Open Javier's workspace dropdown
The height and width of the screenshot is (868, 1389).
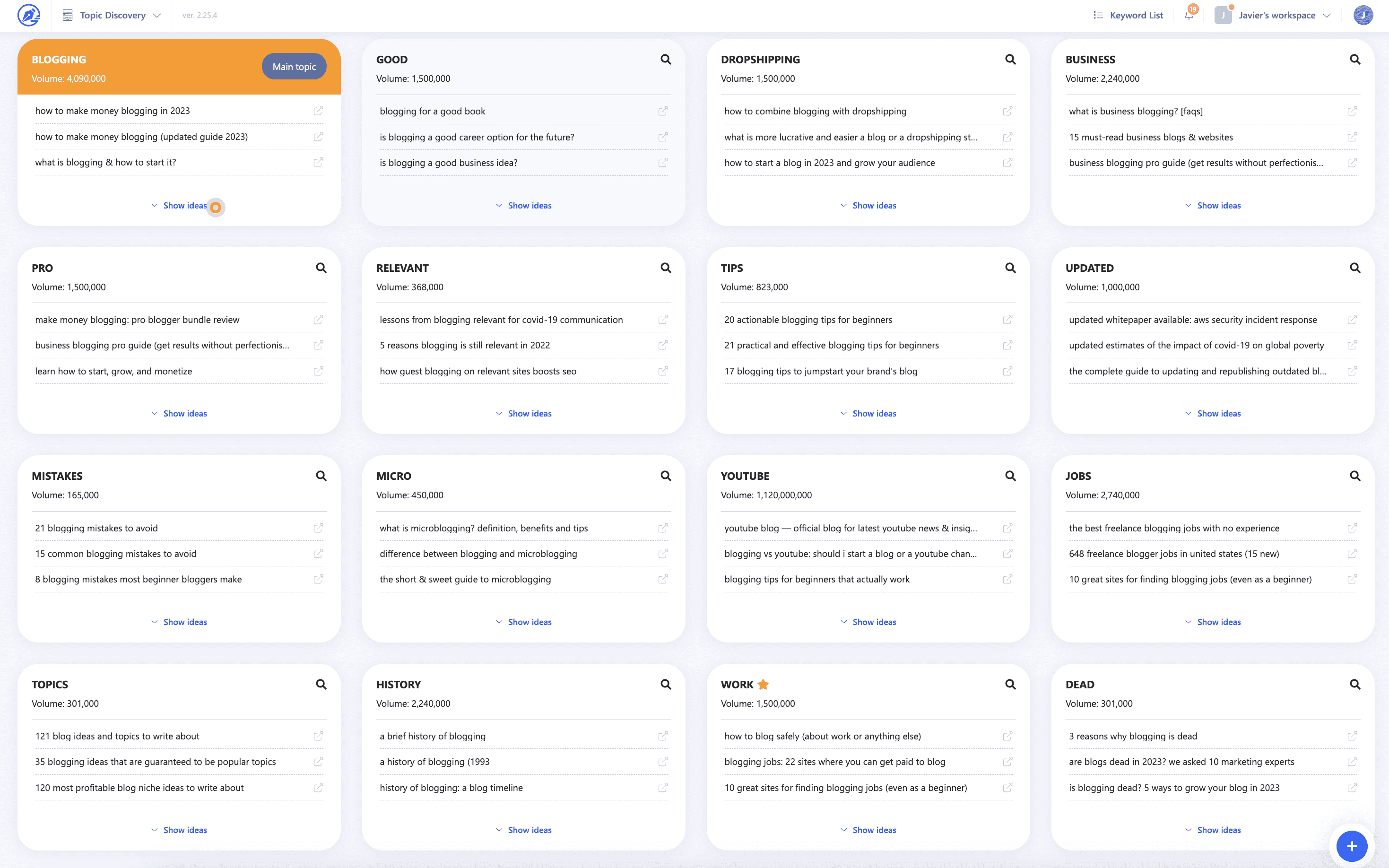click(1274, 16)
